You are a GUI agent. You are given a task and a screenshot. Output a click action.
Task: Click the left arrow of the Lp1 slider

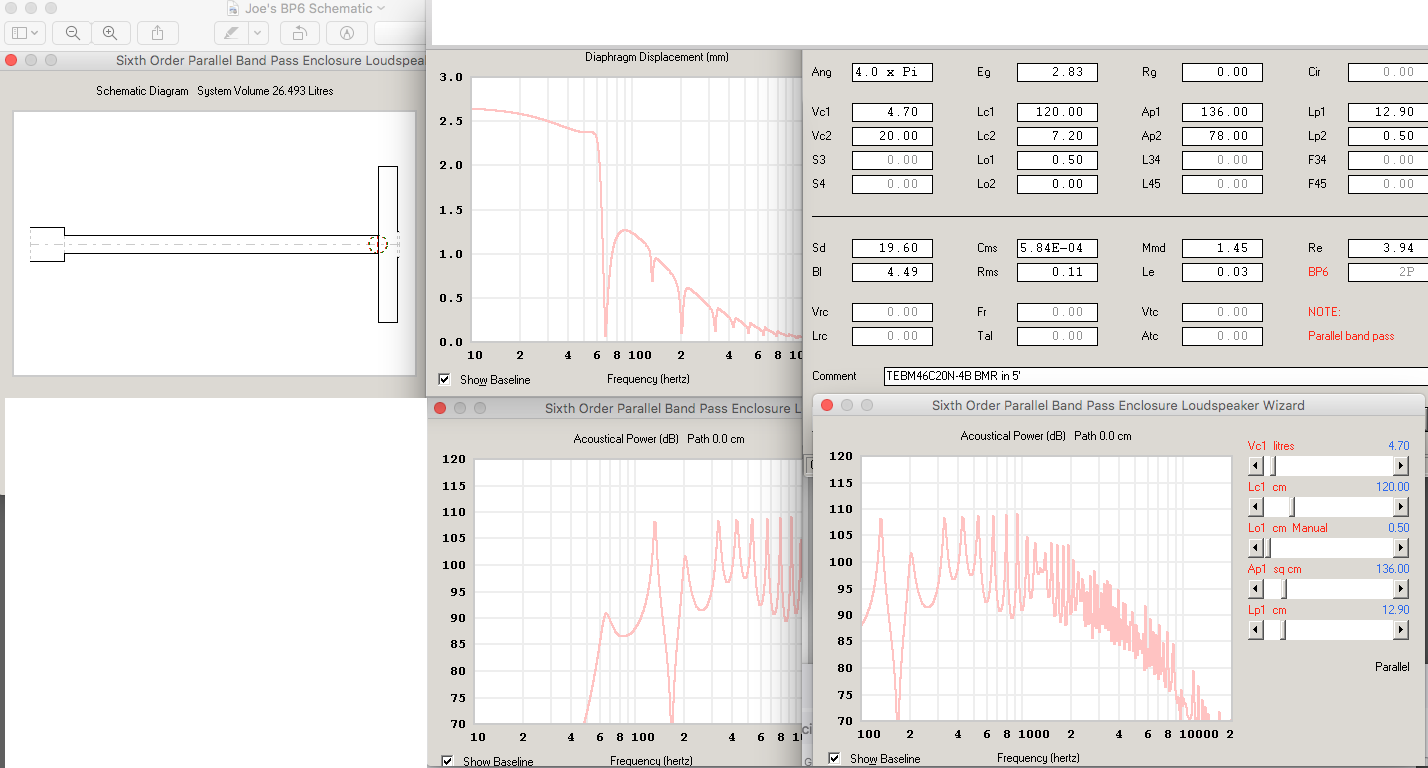click(x=1256, y=630)
